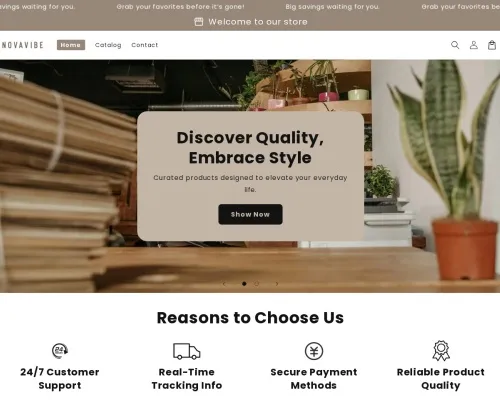
Task: Select the second slideshow dot
Action: (256, 284)
